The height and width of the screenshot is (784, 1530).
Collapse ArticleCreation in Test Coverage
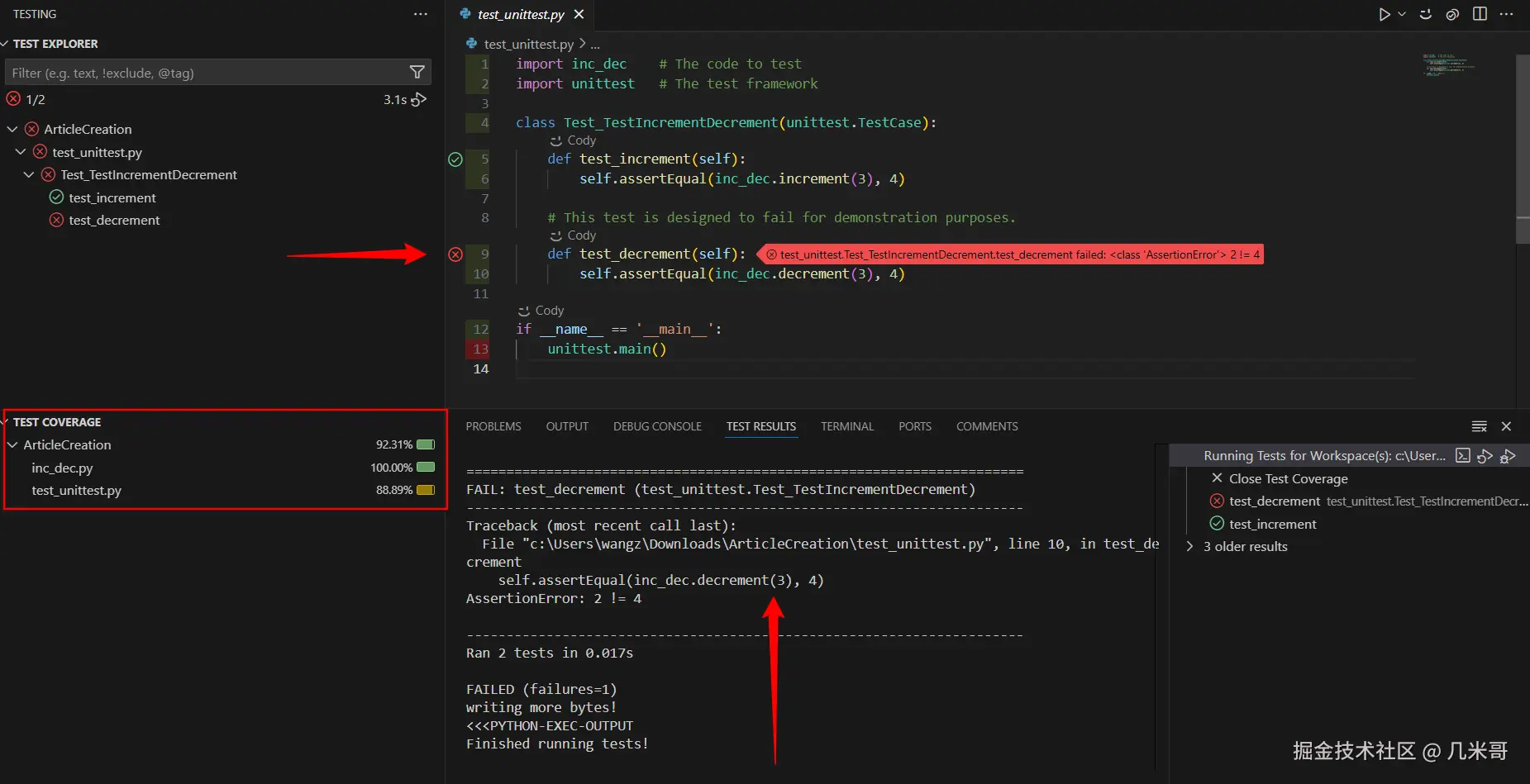coord(12,444)
